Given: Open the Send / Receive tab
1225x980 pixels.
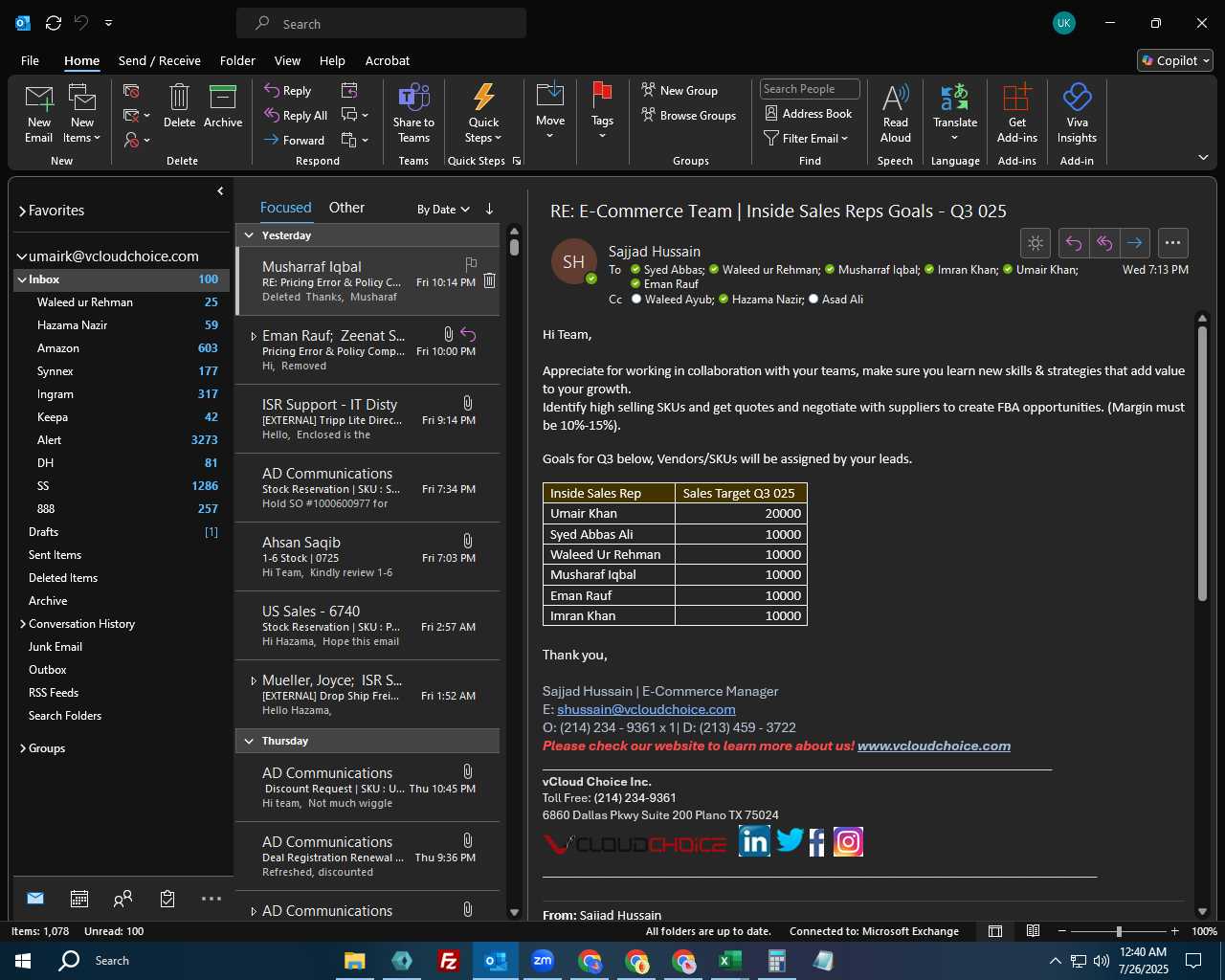Looking at the screenshot, I should (x=160, y=60).
